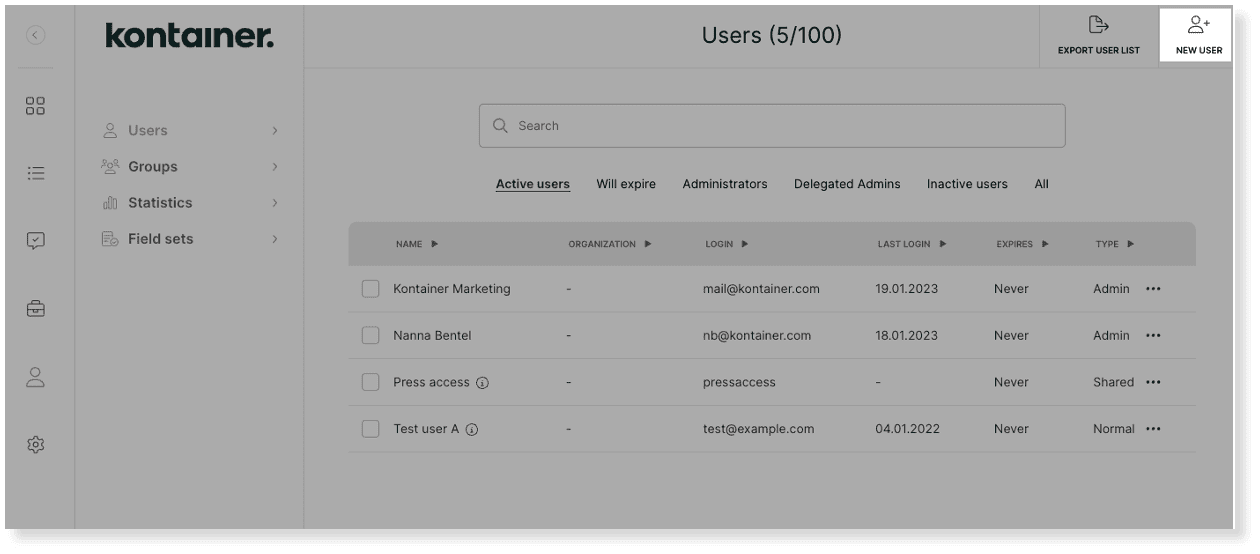
Task: Sort by the LAST LOGIN column arrow
Action: pos(943,244)
